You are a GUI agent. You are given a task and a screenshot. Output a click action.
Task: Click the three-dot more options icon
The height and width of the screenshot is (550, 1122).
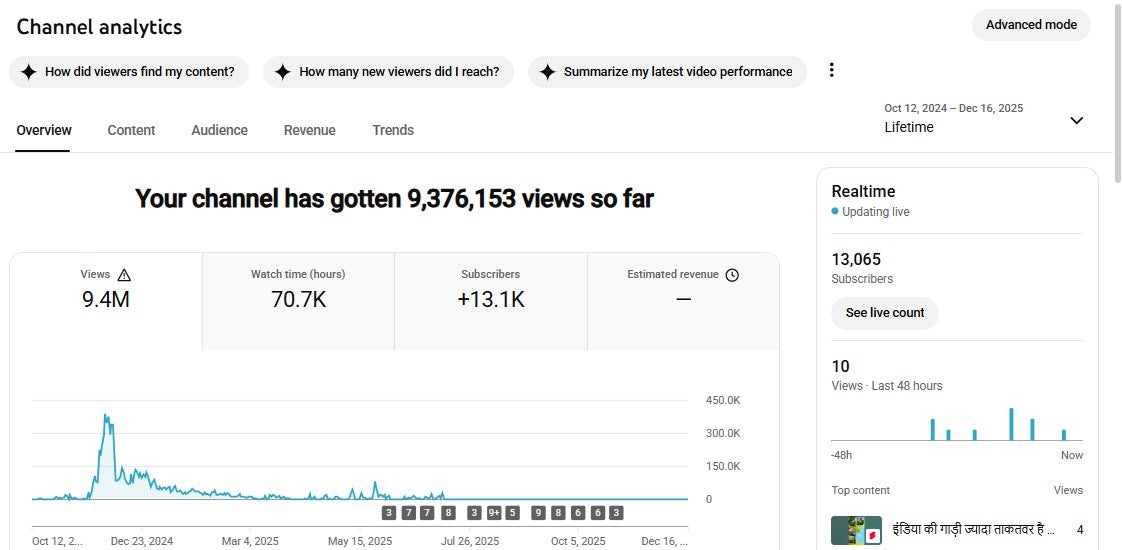(830, 71)
